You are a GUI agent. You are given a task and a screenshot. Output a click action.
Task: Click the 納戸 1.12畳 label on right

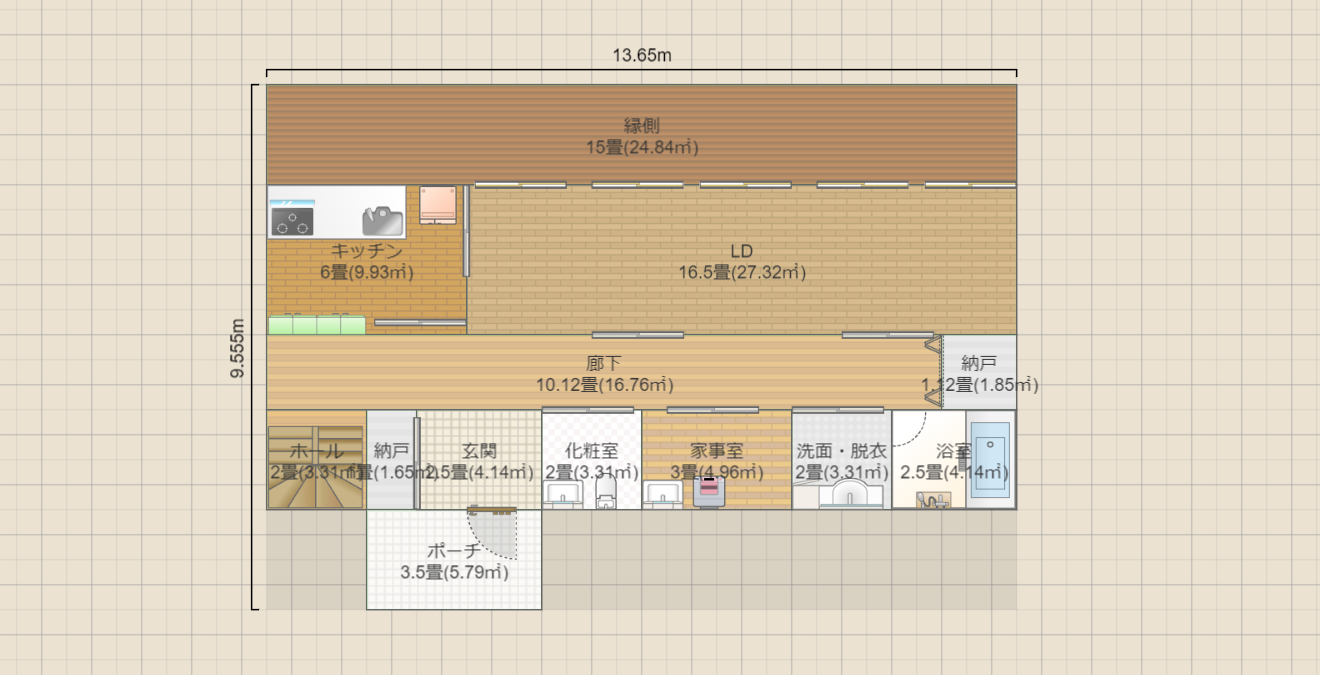(979, 373)
